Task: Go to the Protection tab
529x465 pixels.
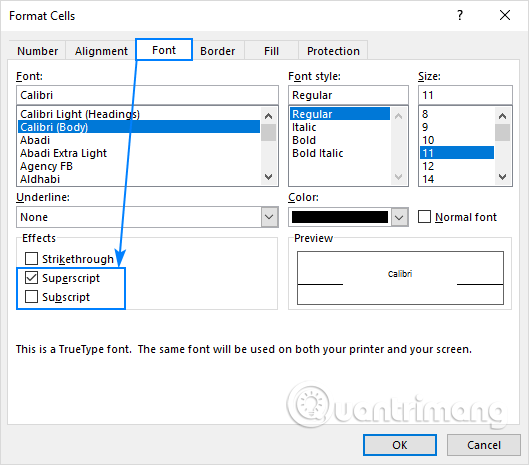Action: coord(333,51)
